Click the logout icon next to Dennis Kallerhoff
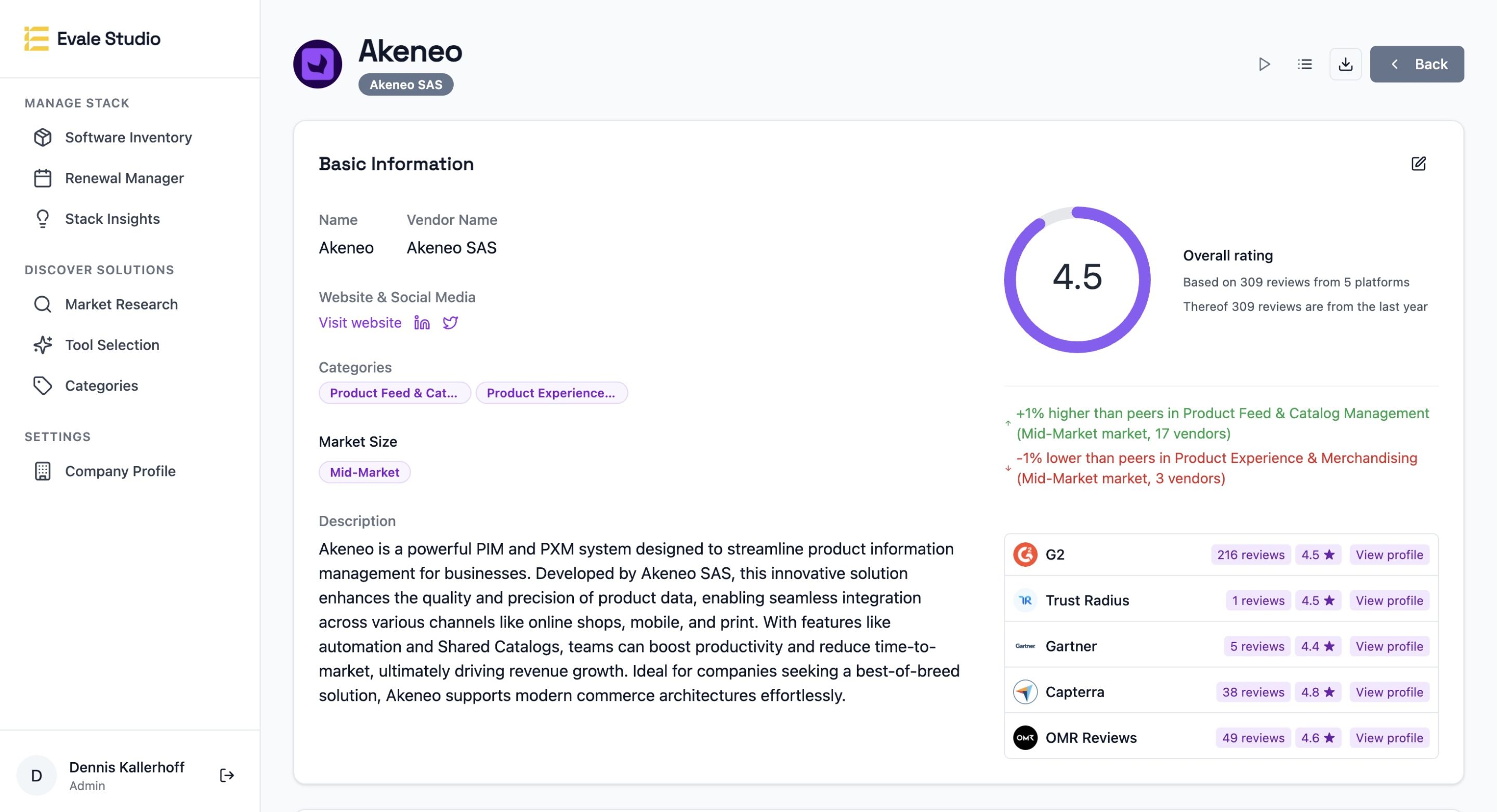This screenshot has height=812, width=1497. 227,776
